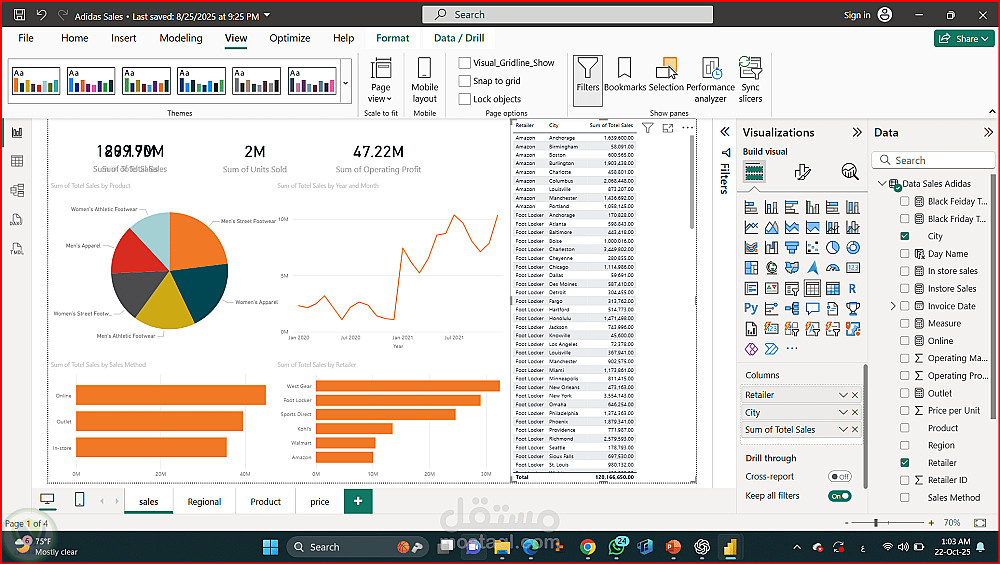Enable the Snap to grid checkbox
1000x564 pixels.
pos(464,80)
